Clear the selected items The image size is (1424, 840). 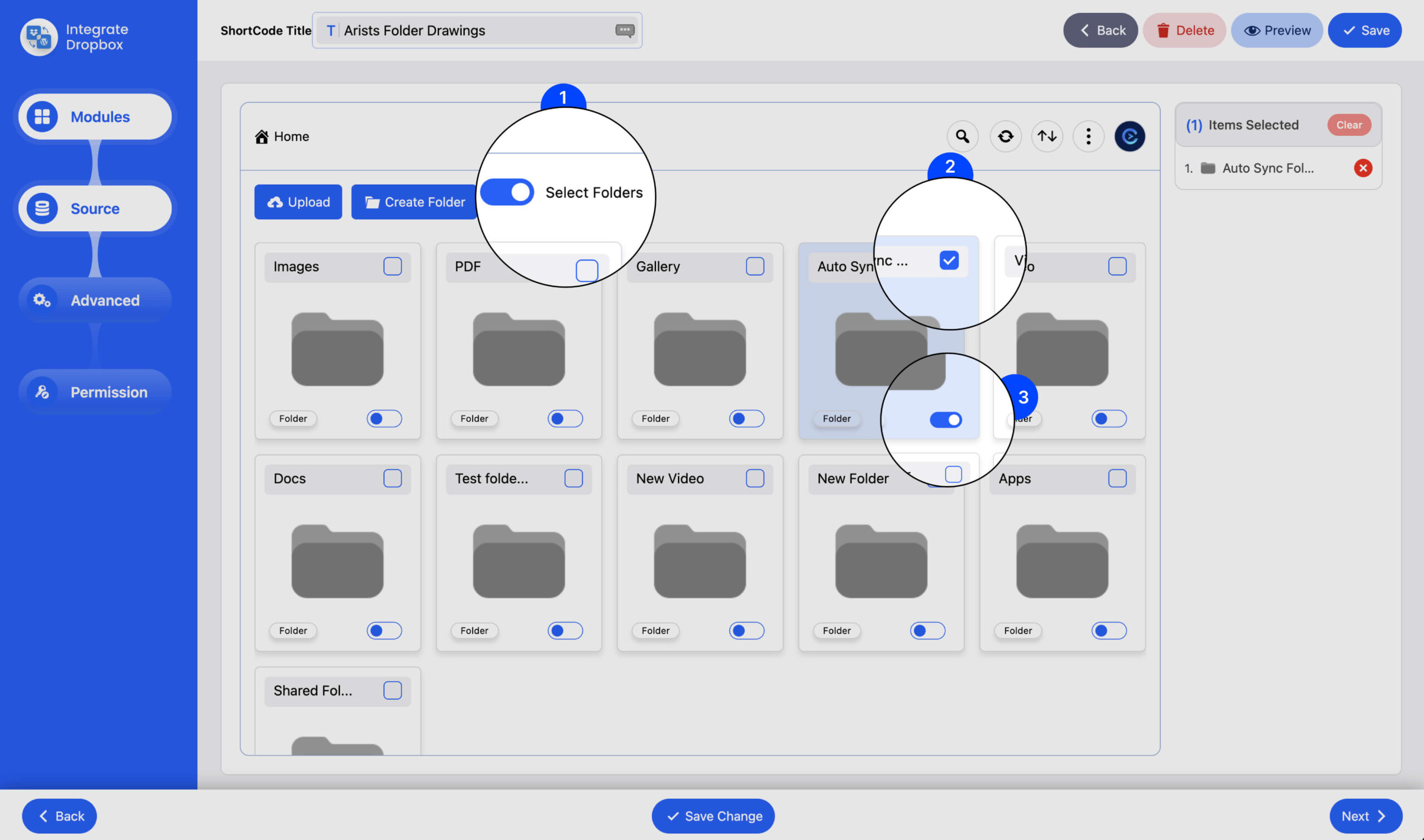(x=1349, y=125)
